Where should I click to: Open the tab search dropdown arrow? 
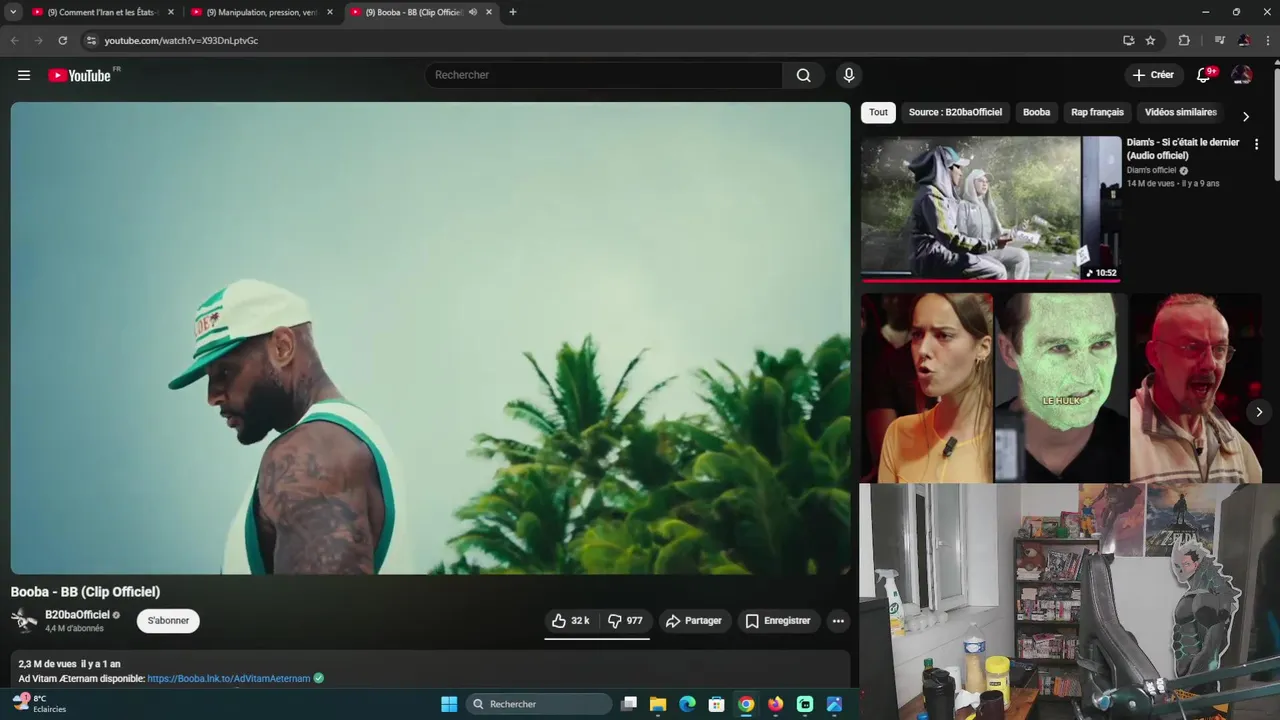click(x=13, y=12)
